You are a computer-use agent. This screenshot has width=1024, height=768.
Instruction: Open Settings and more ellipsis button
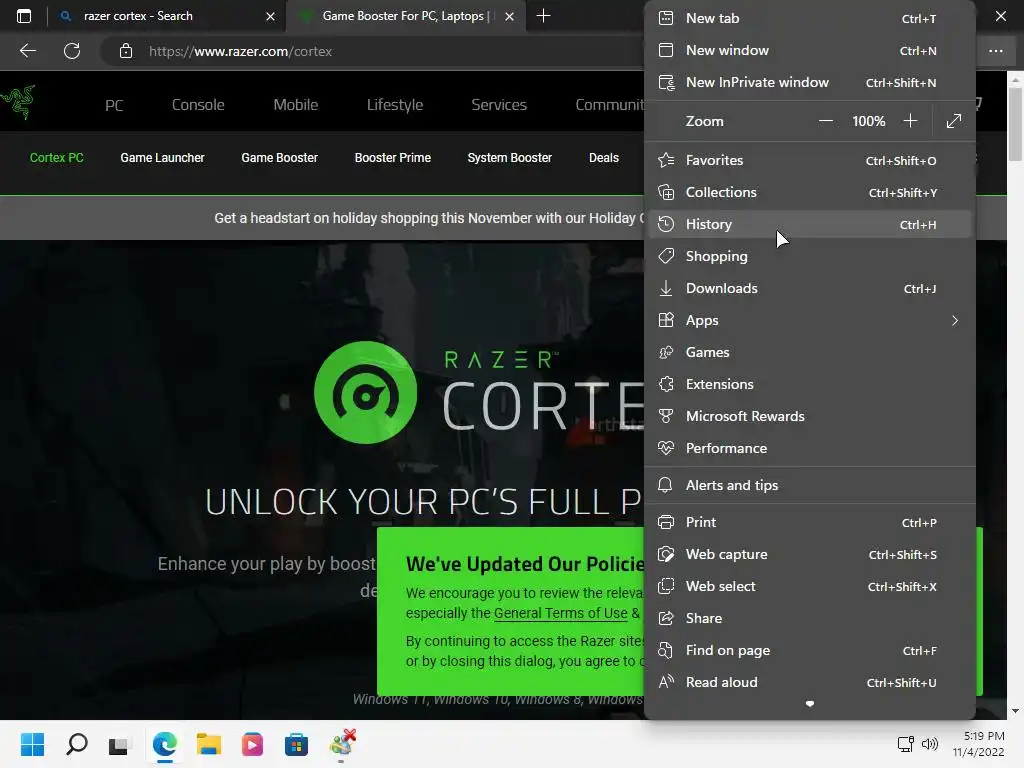[995, 51]
